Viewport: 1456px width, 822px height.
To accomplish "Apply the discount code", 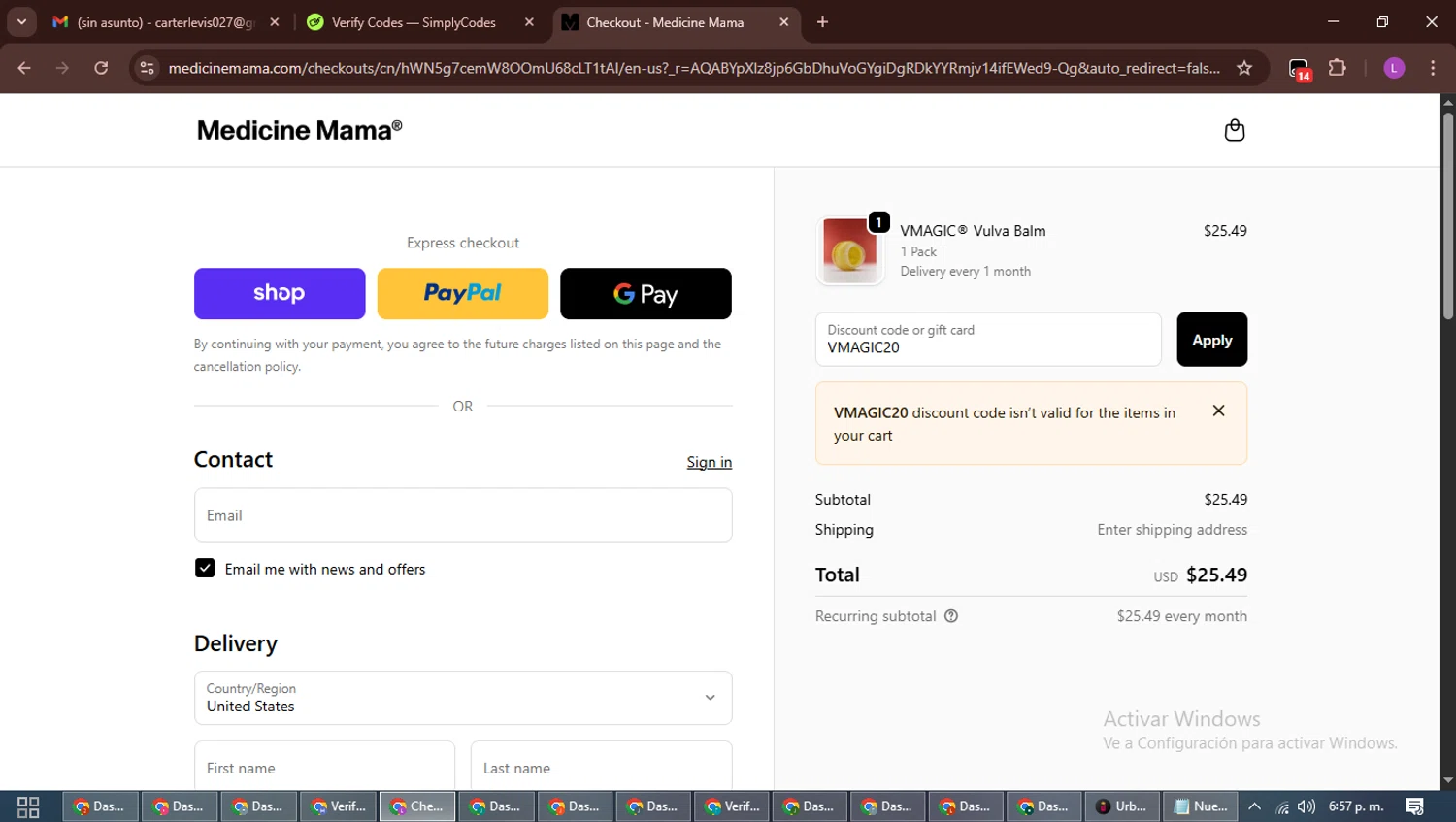I will [x=1212, y=340].
